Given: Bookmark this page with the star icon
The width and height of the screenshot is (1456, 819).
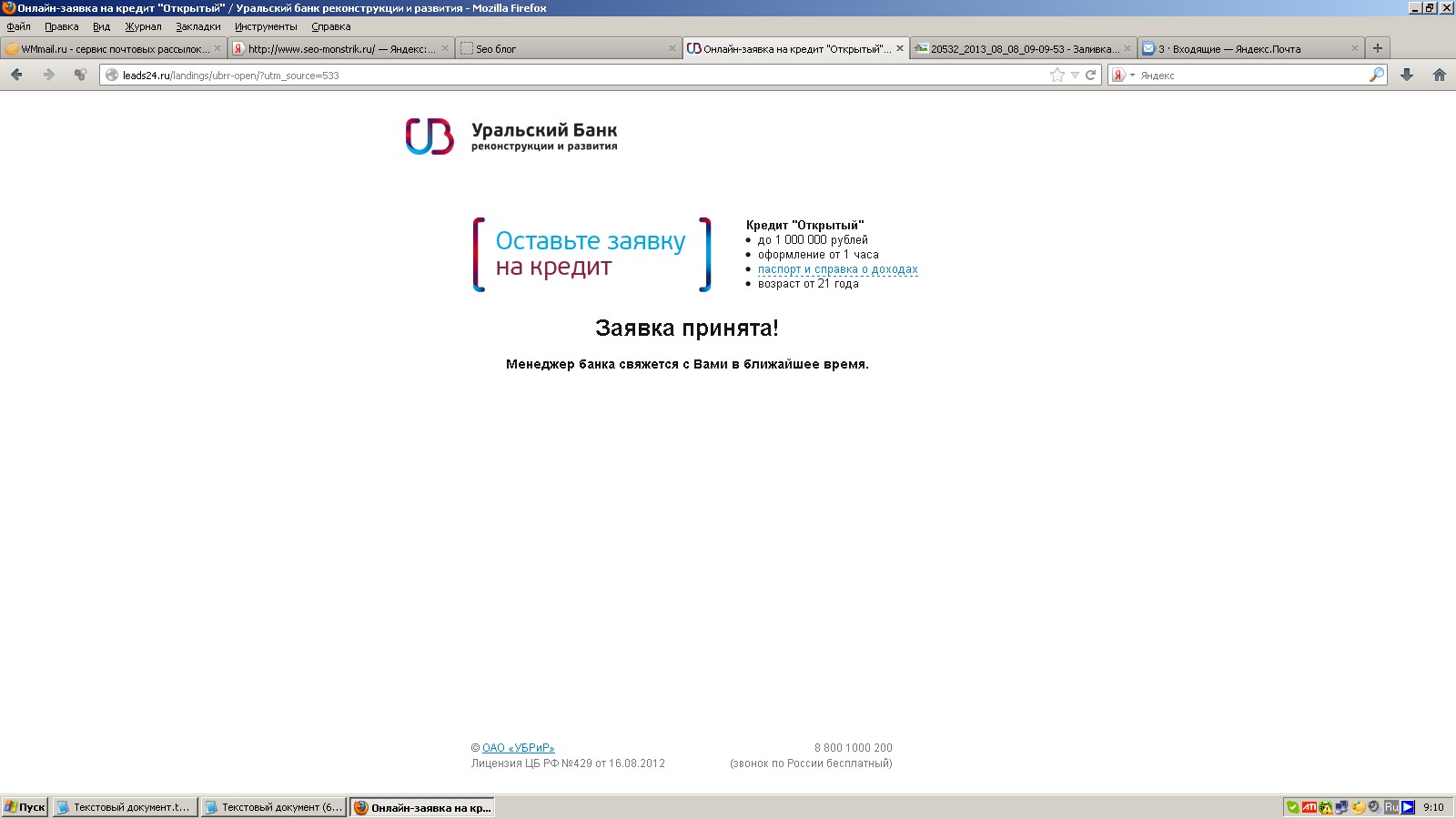Looking at the screenshot, I should 1057,76.
